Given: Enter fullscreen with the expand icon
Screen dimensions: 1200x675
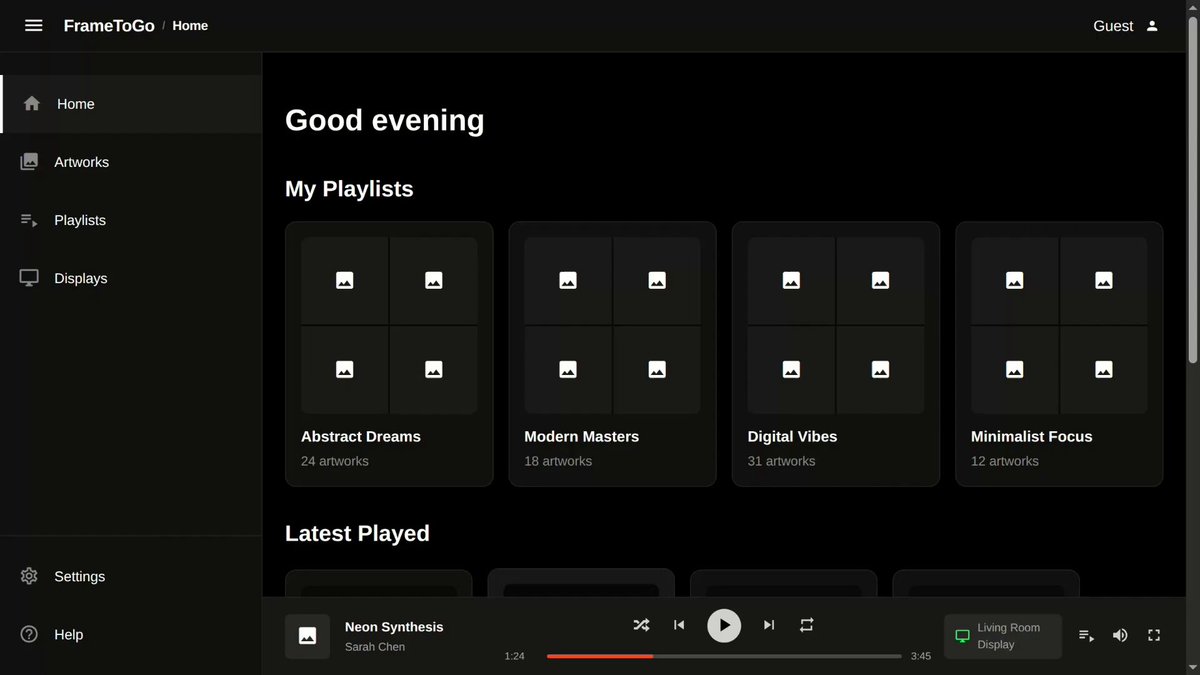Looking at the screenshot, I should 1154,635.
